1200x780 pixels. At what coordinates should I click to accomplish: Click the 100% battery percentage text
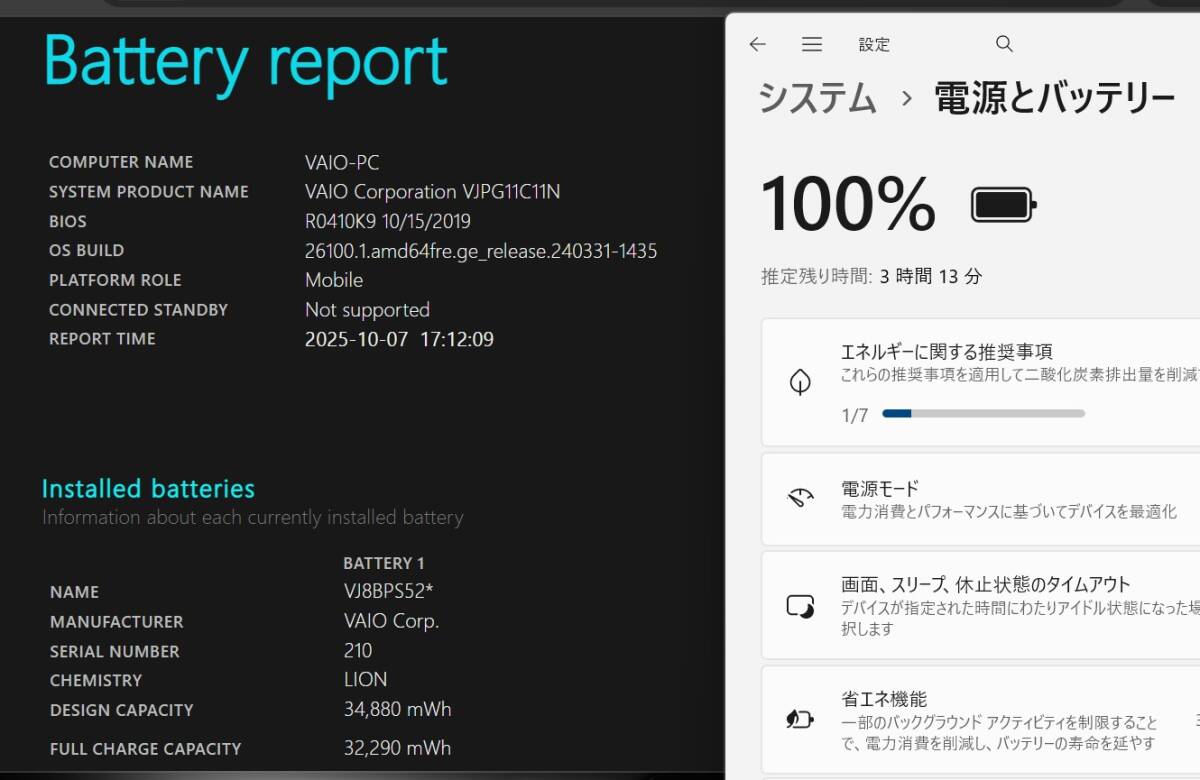pyautogui.click(x=848, y=205)
